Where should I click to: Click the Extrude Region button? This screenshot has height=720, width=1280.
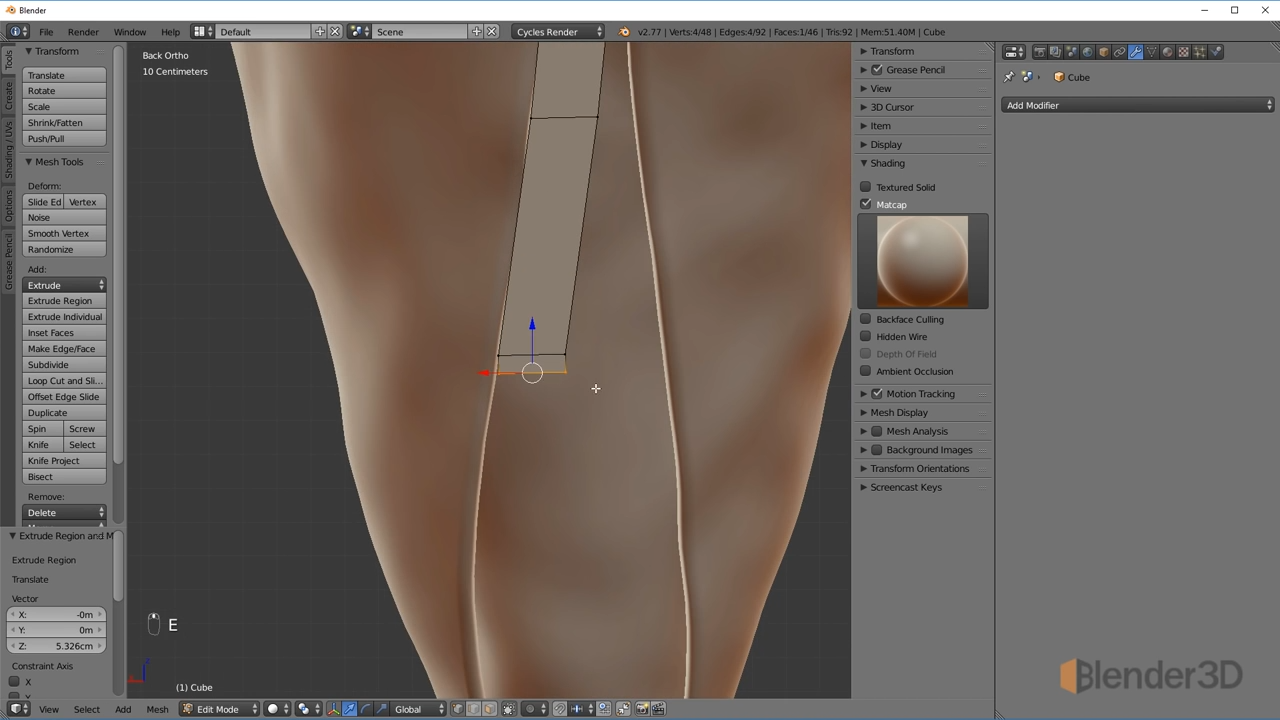coord(65,301)
